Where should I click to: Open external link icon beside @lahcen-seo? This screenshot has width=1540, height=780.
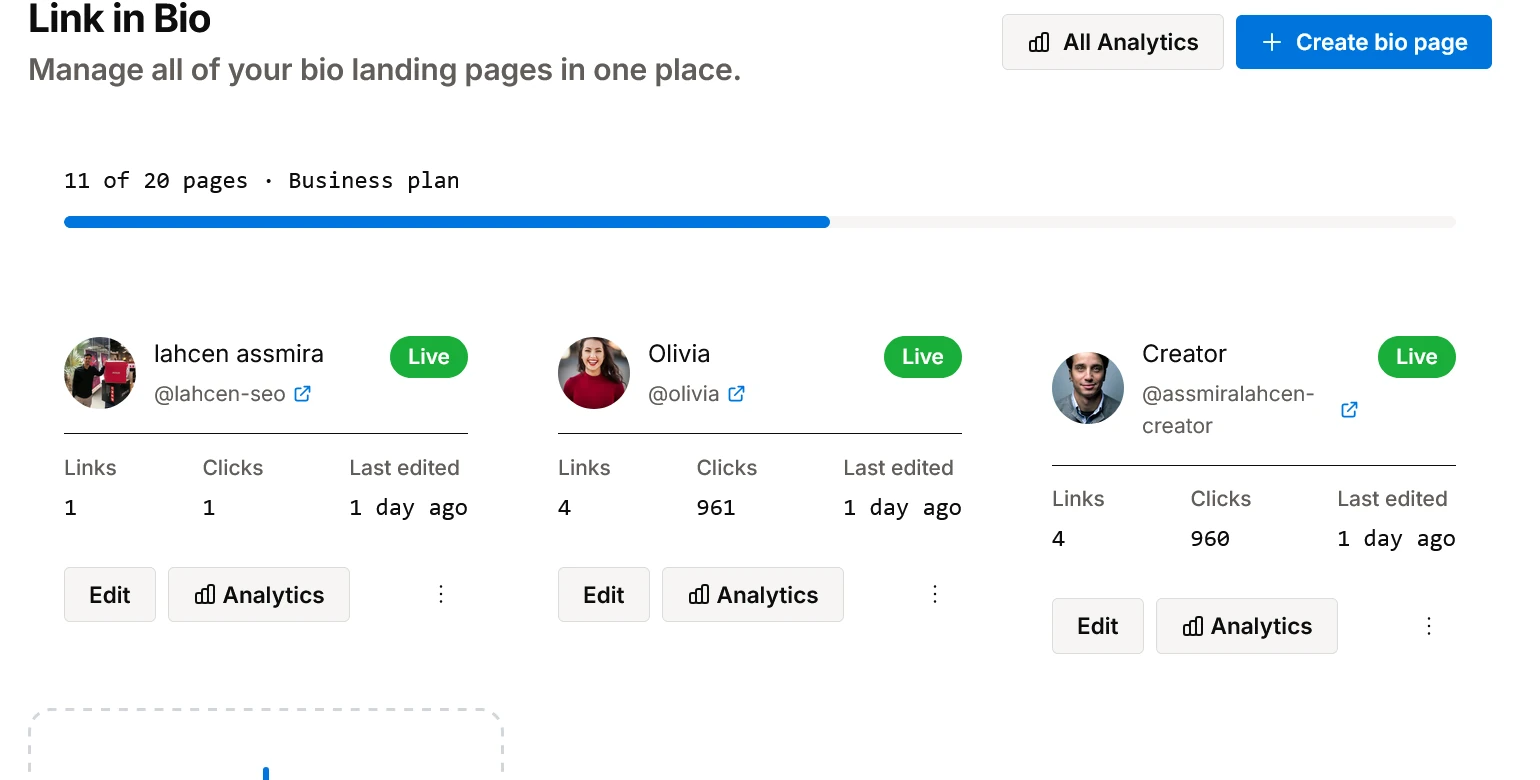point(302,394)
